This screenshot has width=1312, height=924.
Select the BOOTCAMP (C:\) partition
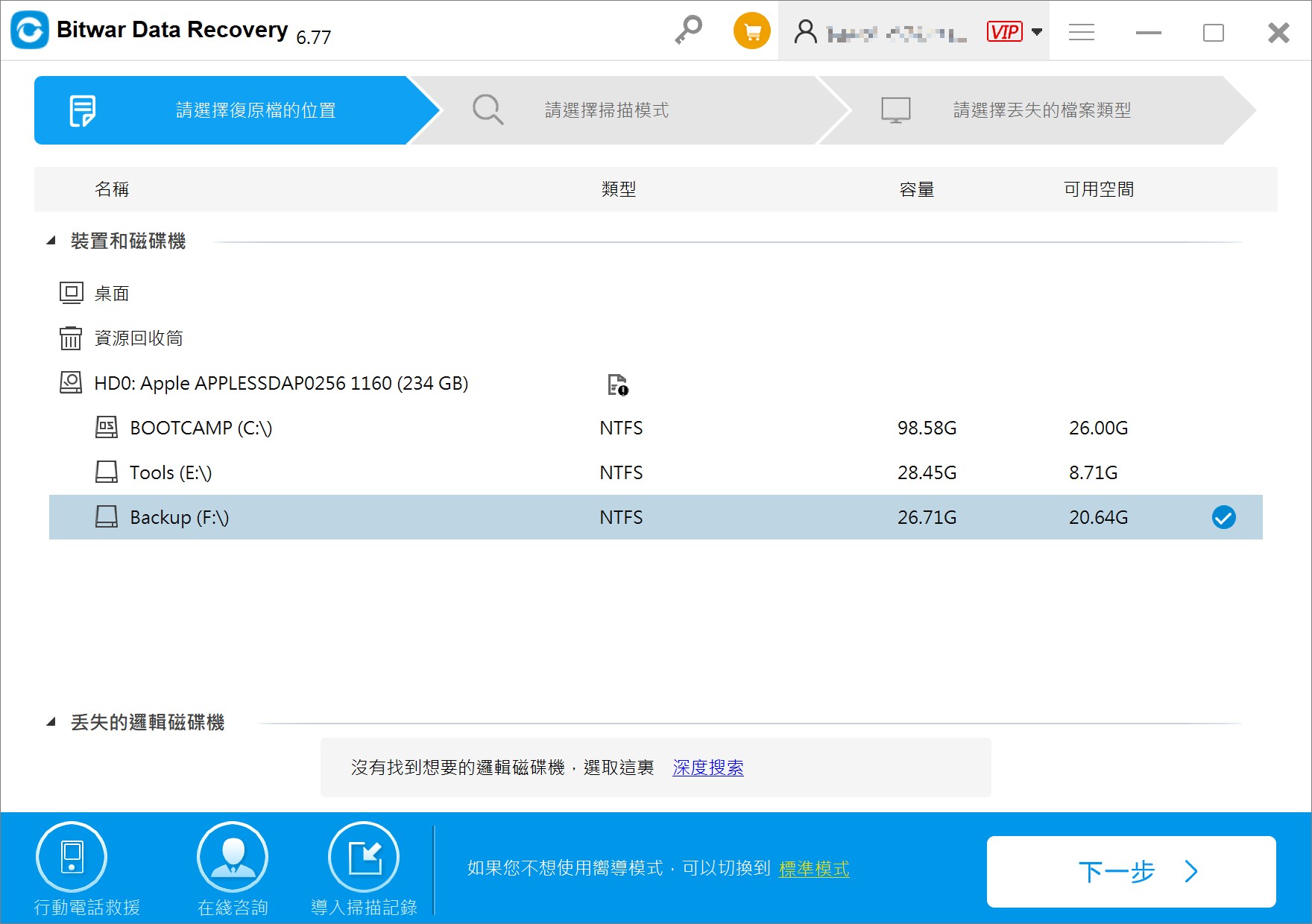click(201, 428)
